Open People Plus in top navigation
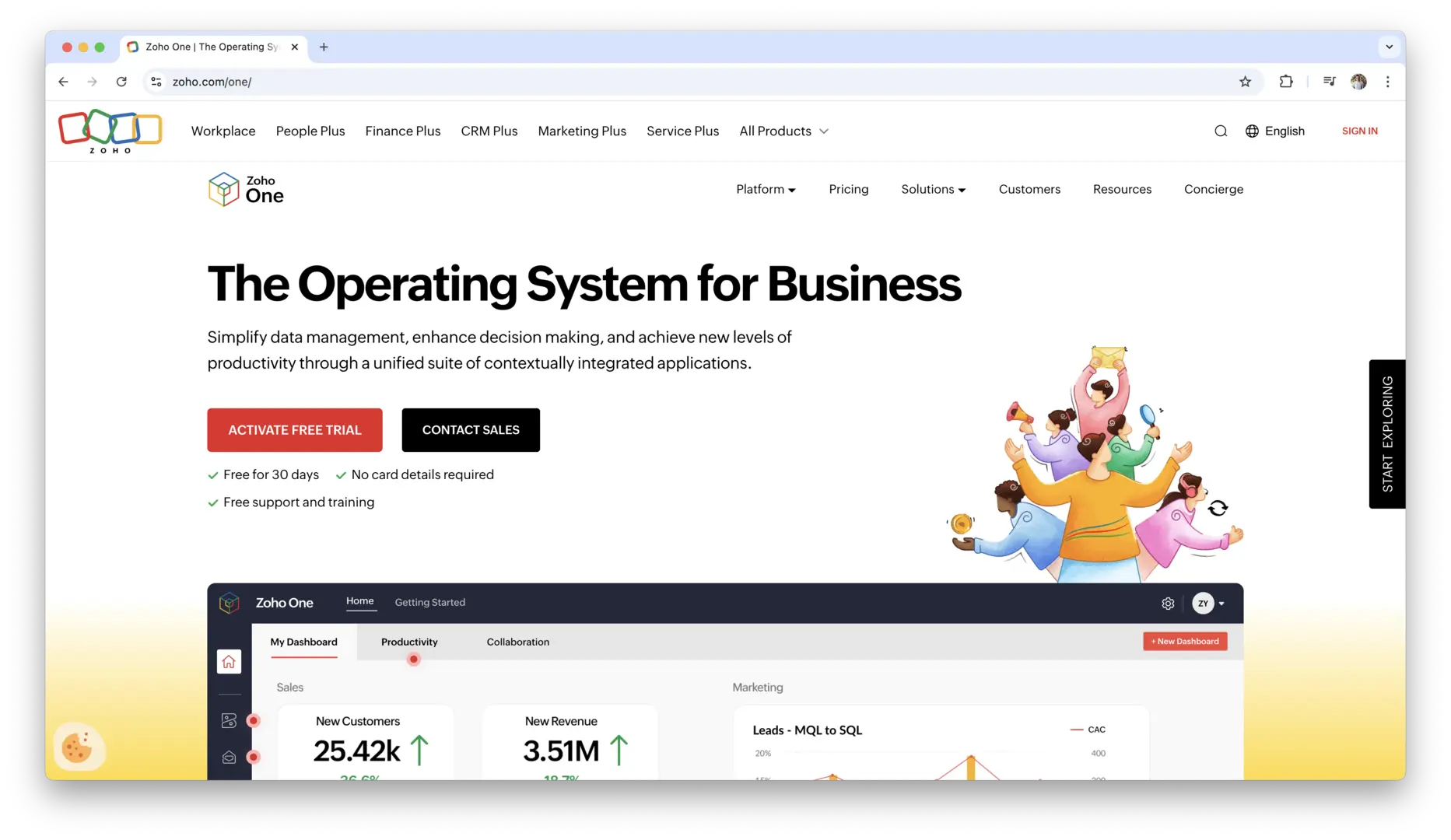The height and width of the screenshot is (840, 1451). pyautogui.click(x=310, y=131)
